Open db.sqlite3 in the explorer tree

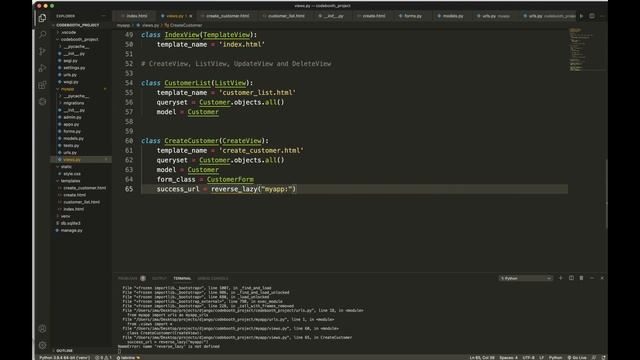tap(71, 223)
